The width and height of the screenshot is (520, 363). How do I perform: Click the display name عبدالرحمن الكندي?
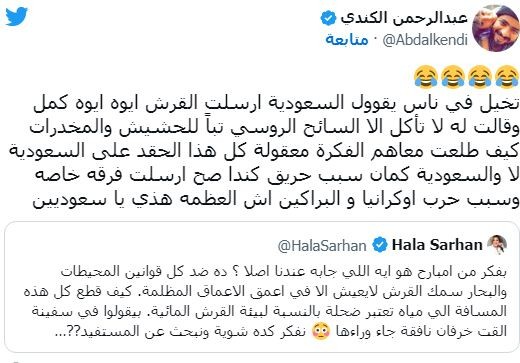point(403,17)
